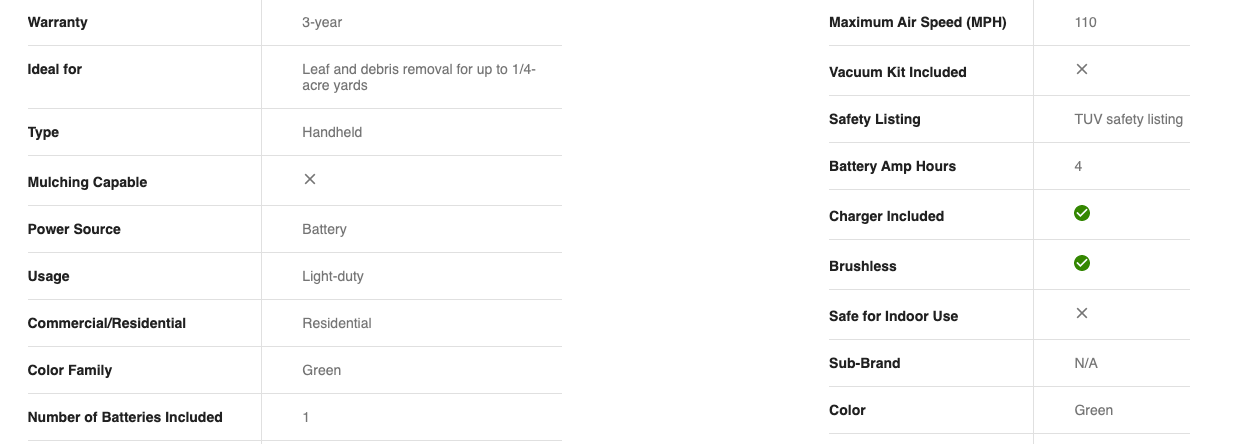Screen dimensions: 1257x444
Task: Click the Power Source Battery value
Action: tap(324, 229)
